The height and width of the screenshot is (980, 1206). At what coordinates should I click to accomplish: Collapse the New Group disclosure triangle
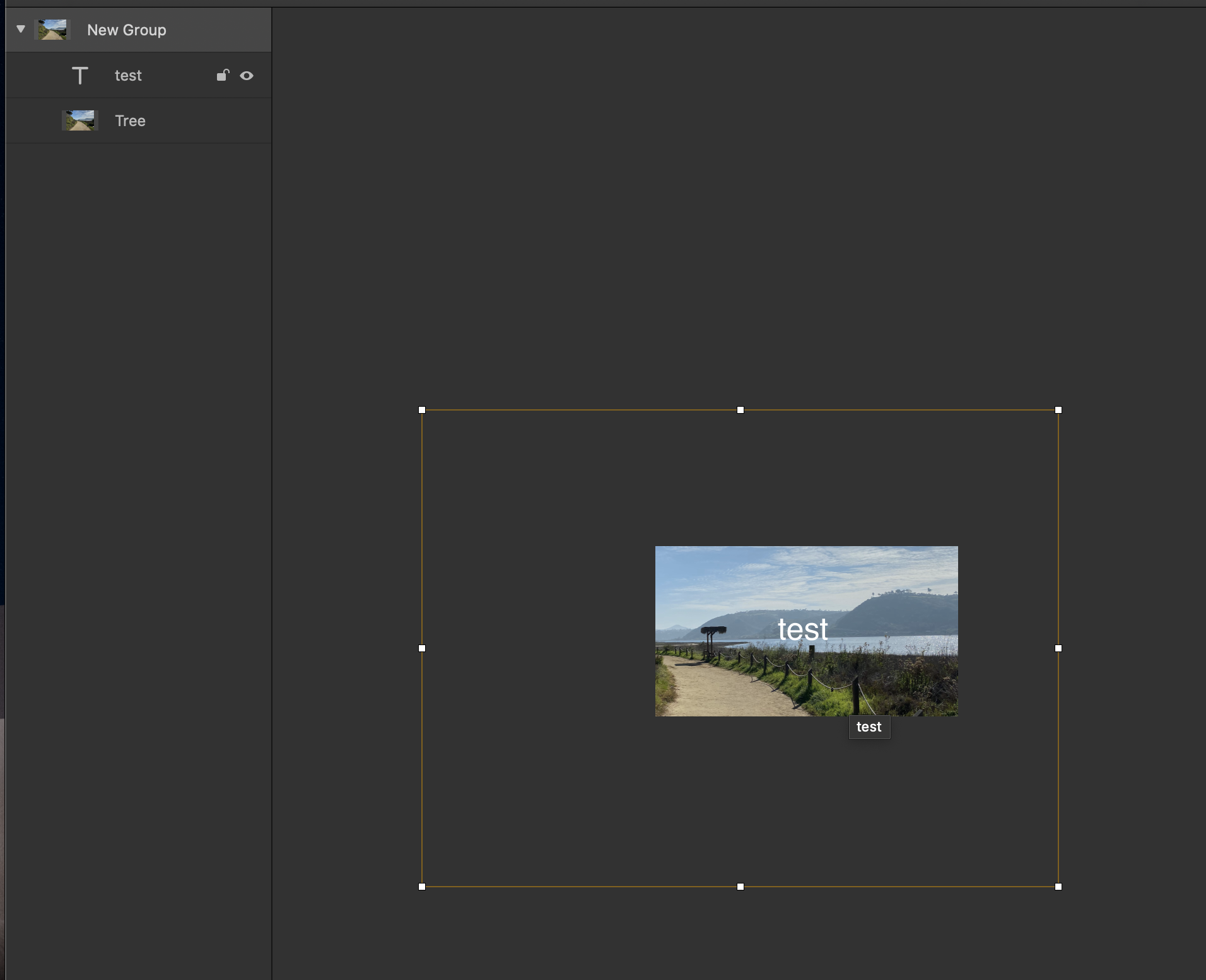(x=21, y=29)
